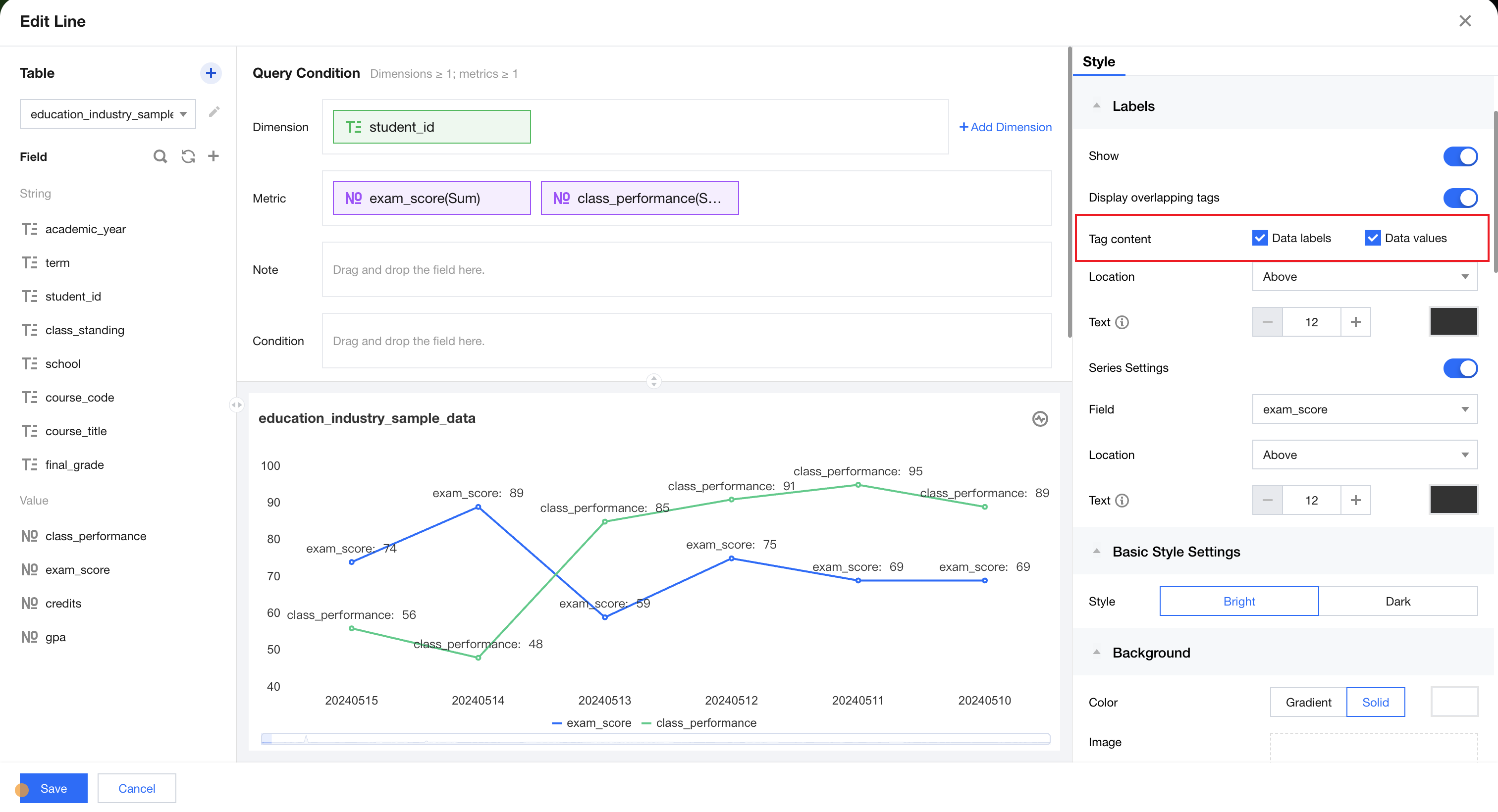The height and width of the screenshot is (812, 1498).
Task: Open the Labels text color swatch
Action: 1453,322
